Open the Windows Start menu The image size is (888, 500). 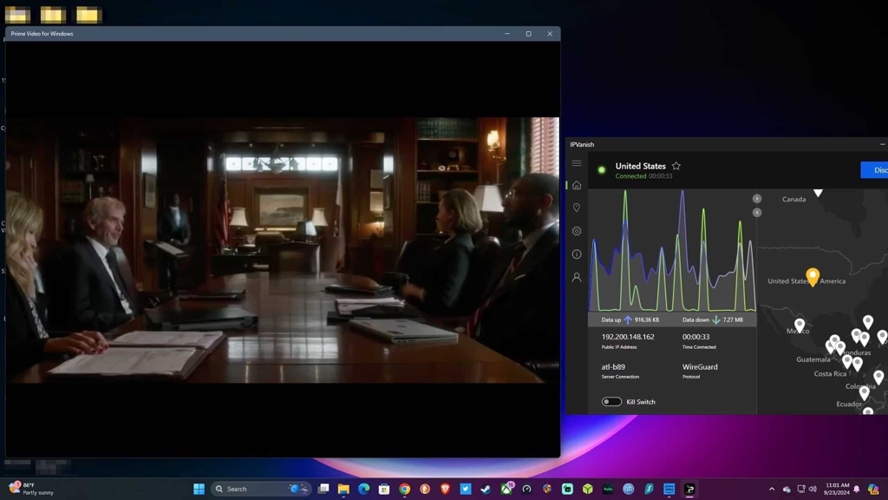(199, 489)
